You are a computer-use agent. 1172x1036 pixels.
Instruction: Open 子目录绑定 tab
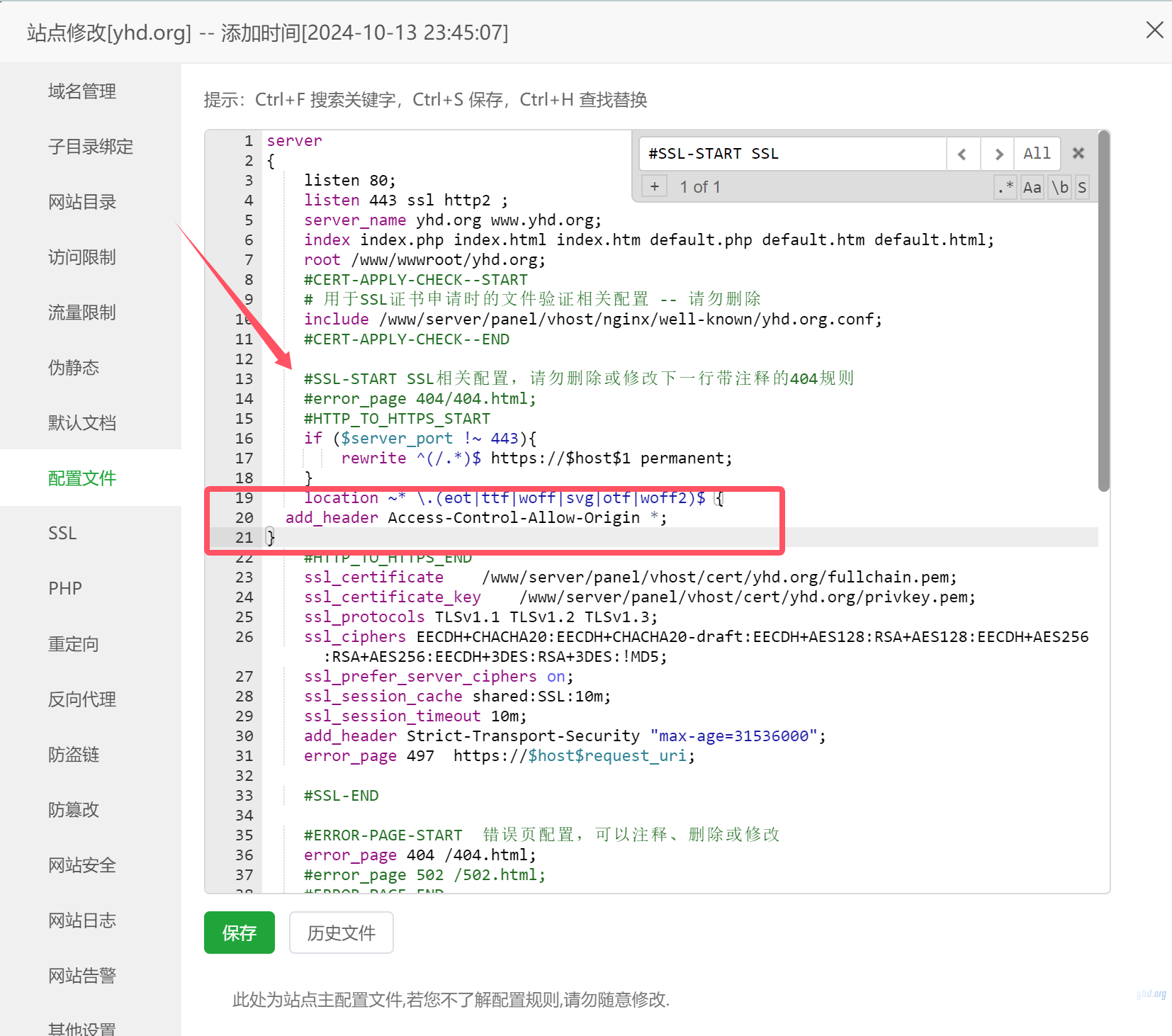pos(91,147)
